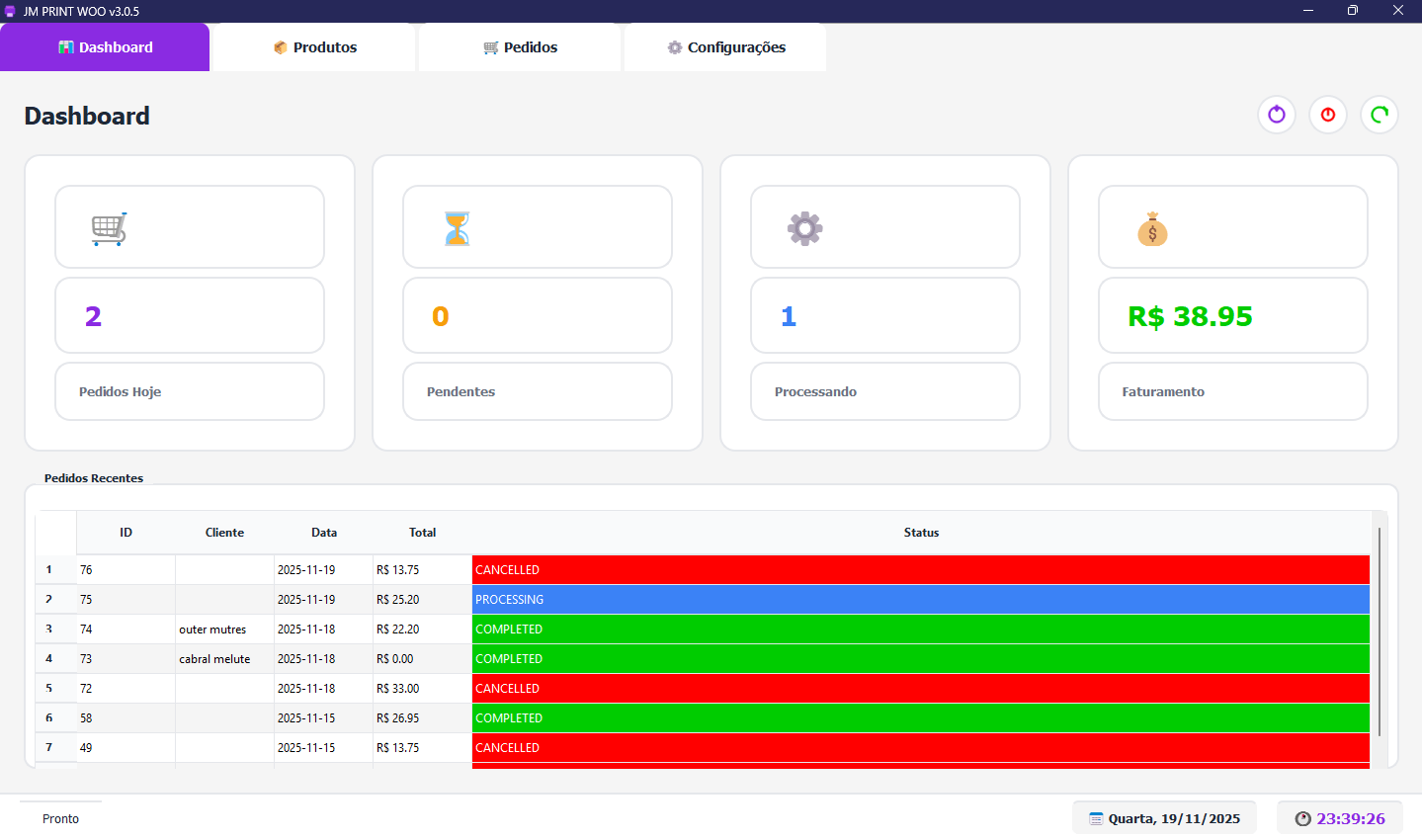
Task: Open the Configurações tab
Action: 725,47
